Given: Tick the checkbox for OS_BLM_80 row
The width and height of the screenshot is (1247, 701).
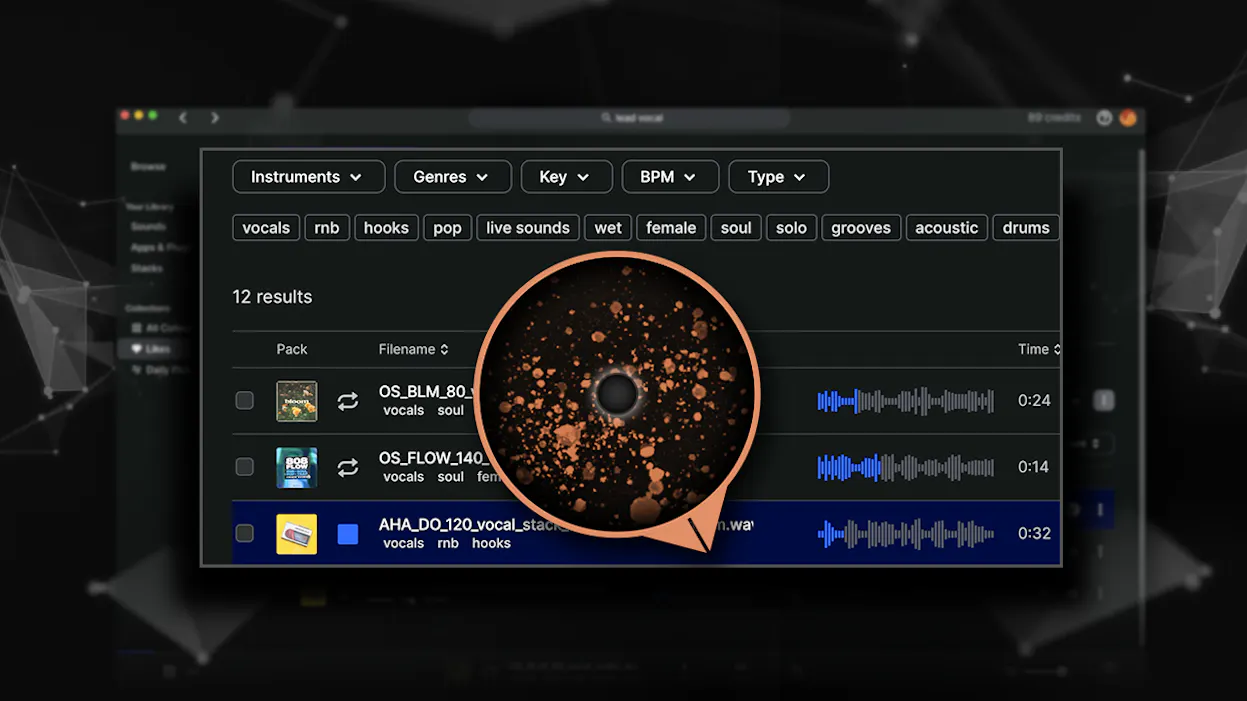Looking at the screenshot, I should tap(245, 400).
